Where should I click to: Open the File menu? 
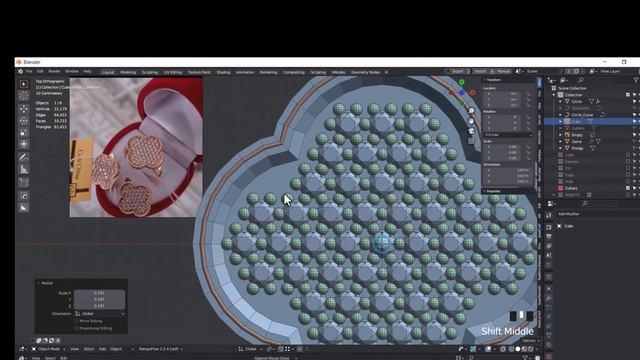(29, 71)
